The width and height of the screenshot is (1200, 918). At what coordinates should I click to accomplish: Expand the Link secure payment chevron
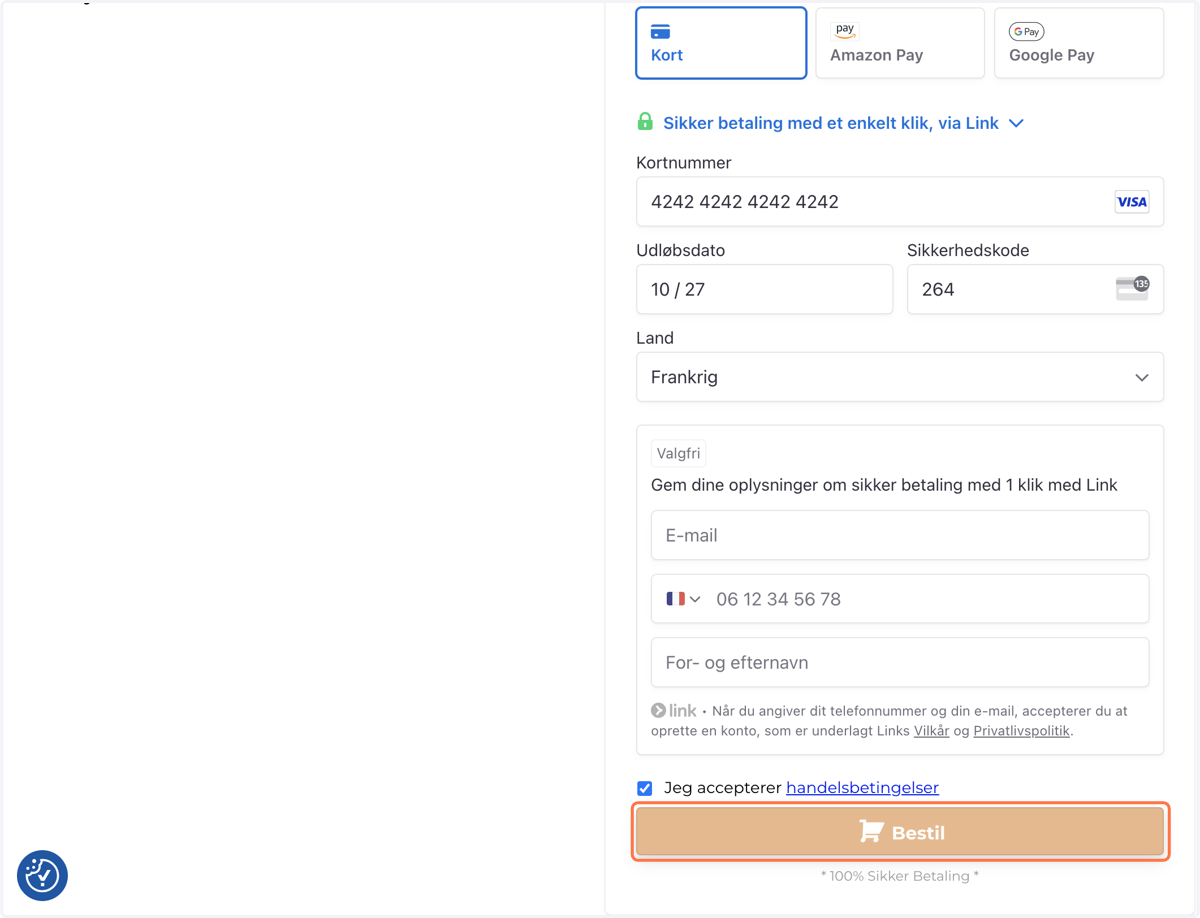coord(1016,123)
